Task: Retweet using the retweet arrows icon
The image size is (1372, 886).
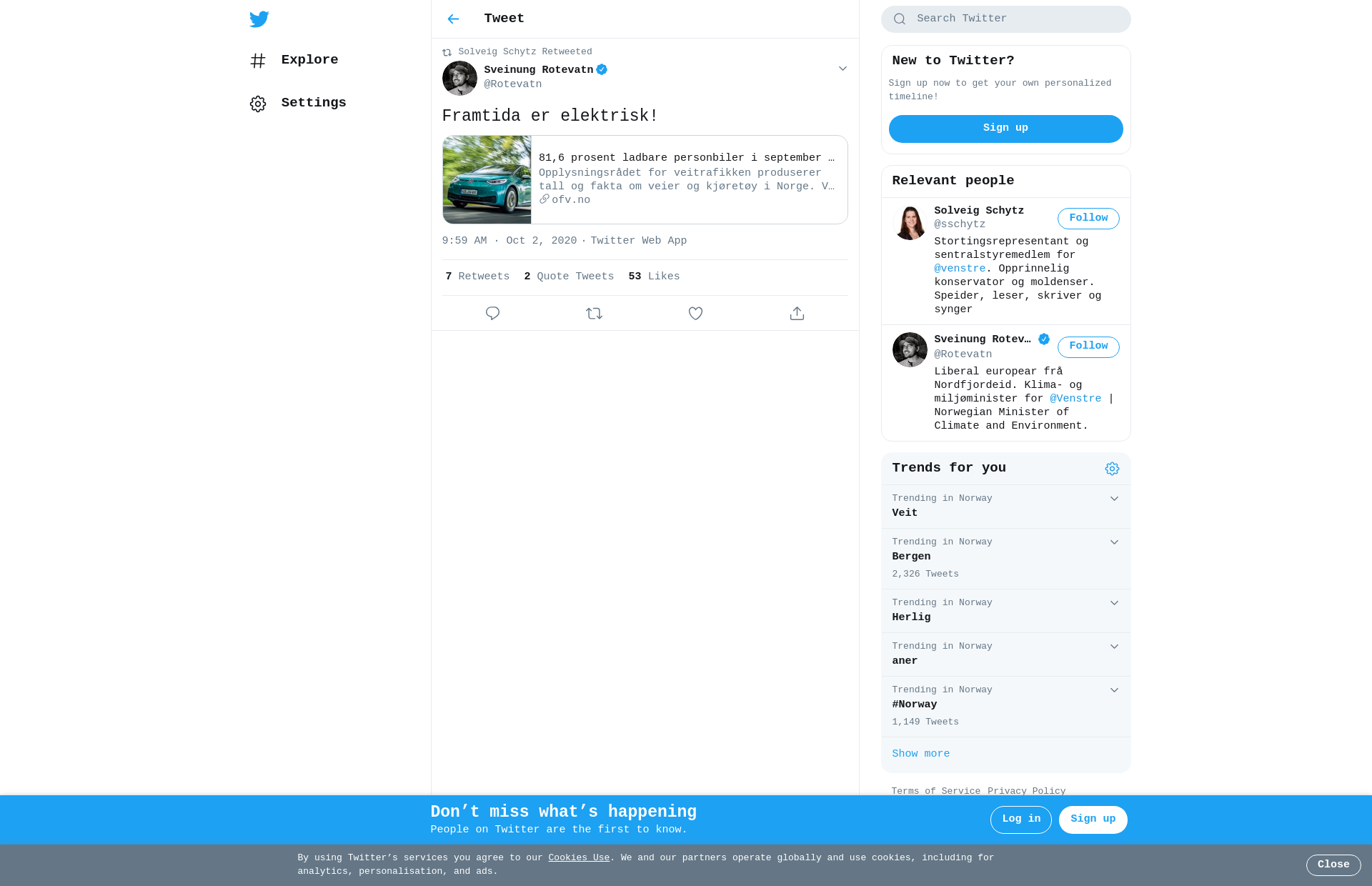Action: coord(594,314)
